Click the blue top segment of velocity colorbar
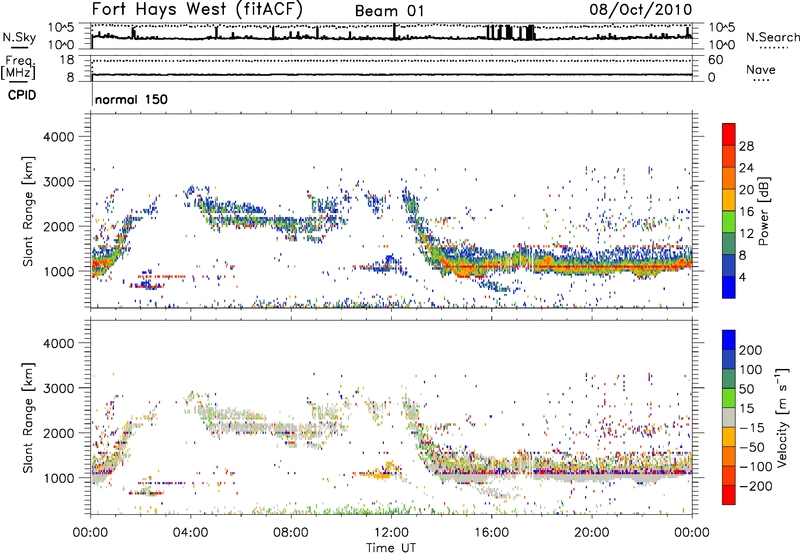 click(729, 340)
